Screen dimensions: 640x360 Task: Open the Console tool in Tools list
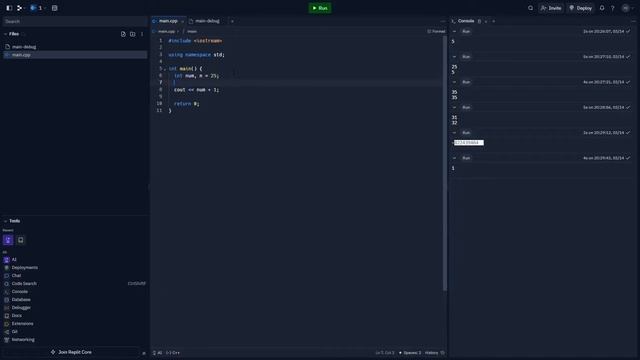20,291
